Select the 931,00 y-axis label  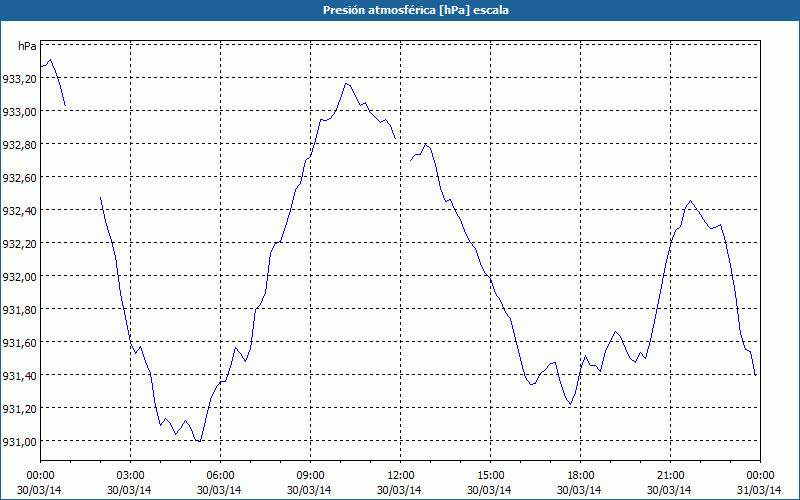click(19, 441)
